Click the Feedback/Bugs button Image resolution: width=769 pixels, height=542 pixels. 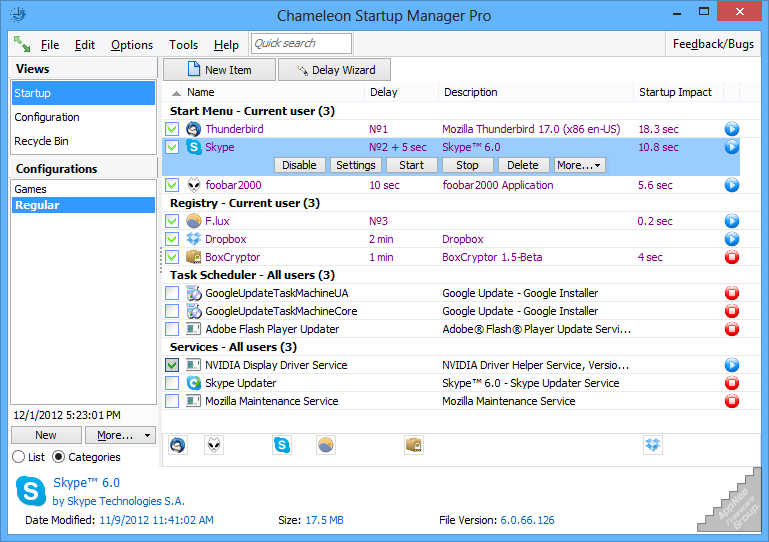point(713,44)
